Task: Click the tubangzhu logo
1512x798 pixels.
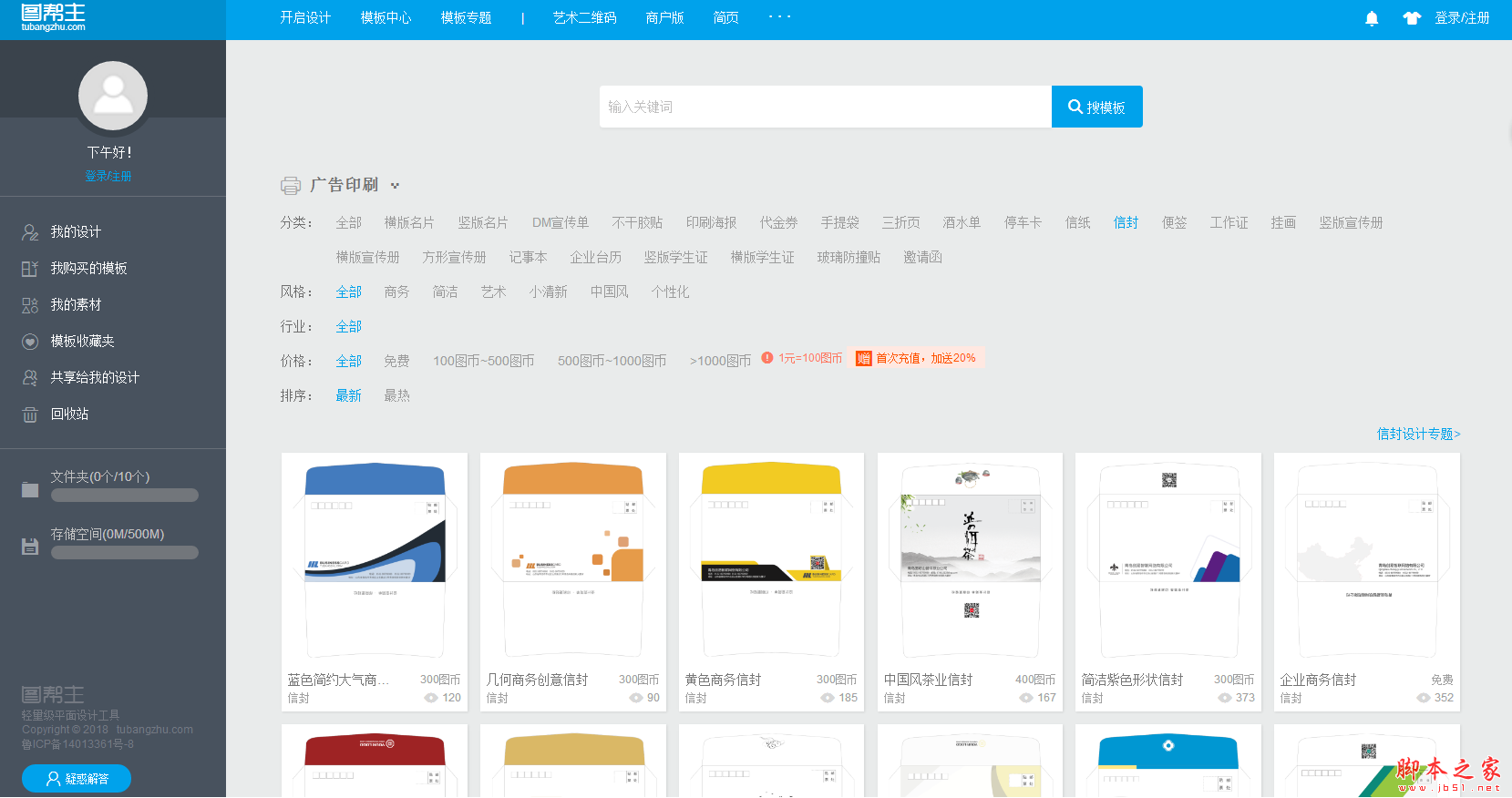Action: click(54, 17)
